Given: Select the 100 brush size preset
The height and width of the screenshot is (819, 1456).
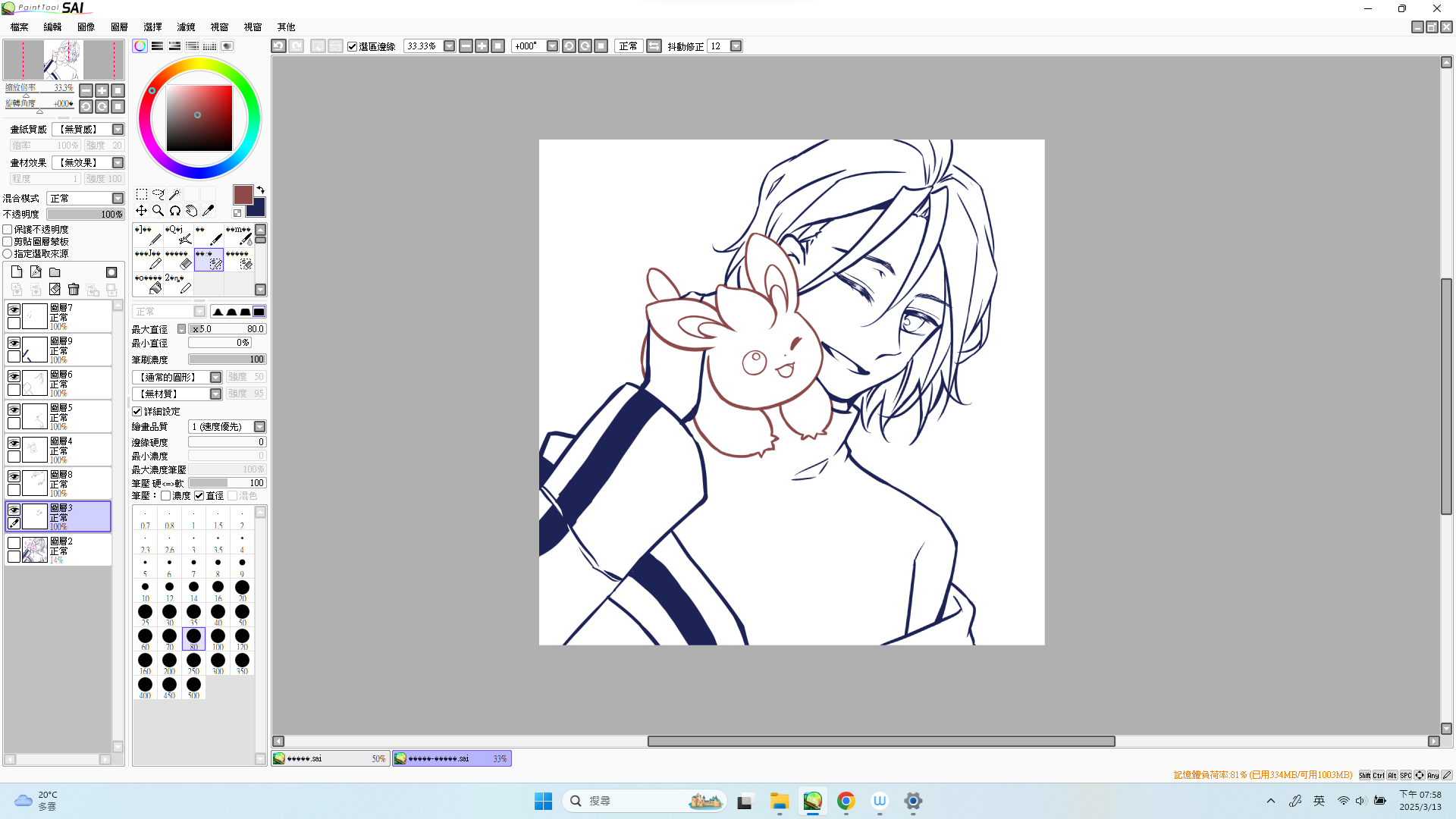Looking at the screenshot, I should [x=218, y=639].
